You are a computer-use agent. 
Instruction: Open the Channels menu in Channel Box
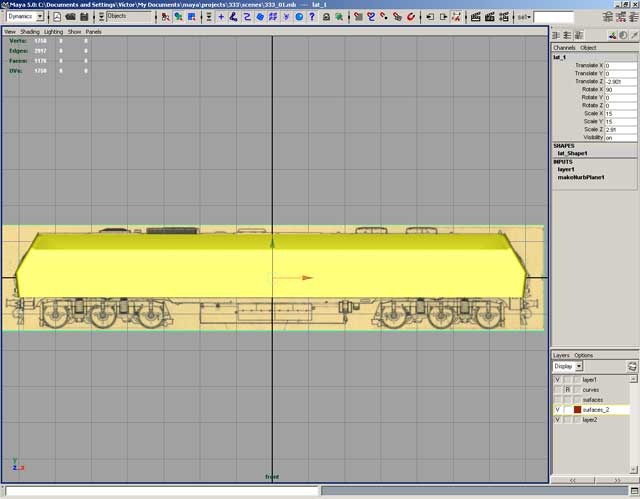(x=564, y=47)
